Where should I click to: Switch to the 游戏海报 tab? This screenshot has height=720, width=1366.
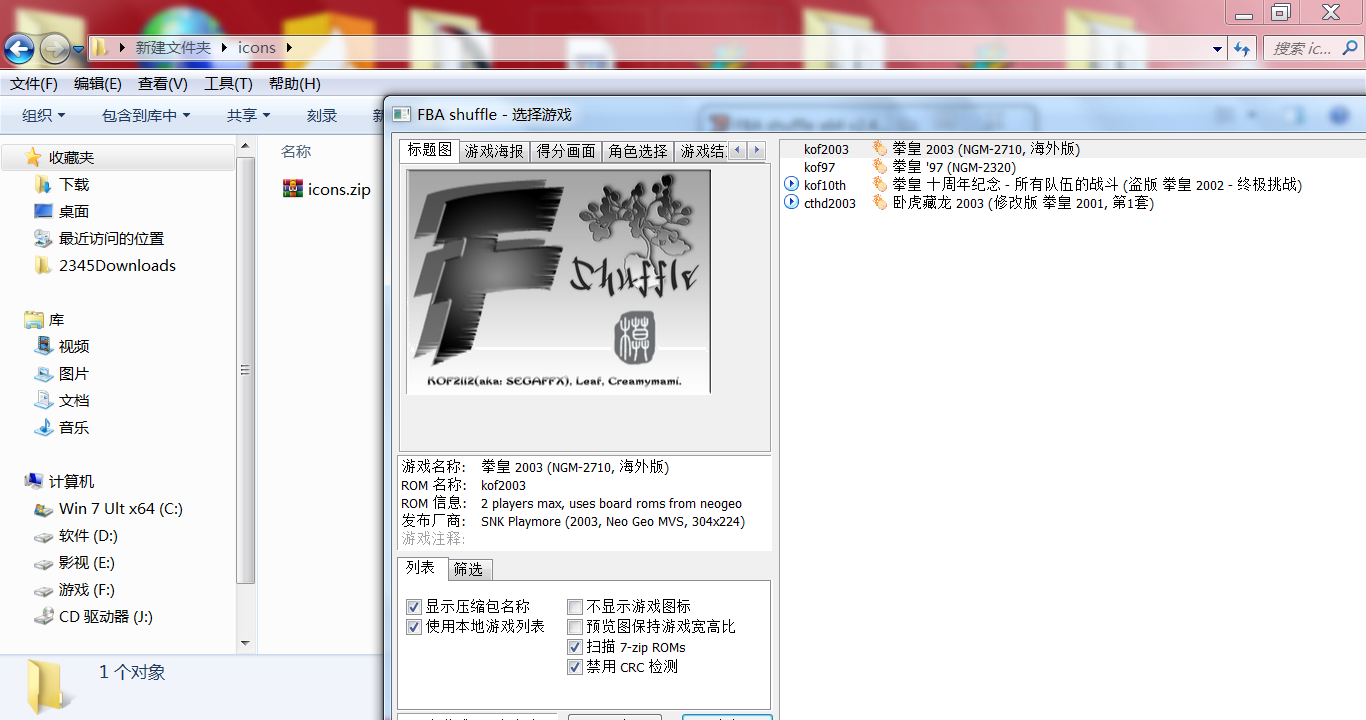tap(494, 151)
